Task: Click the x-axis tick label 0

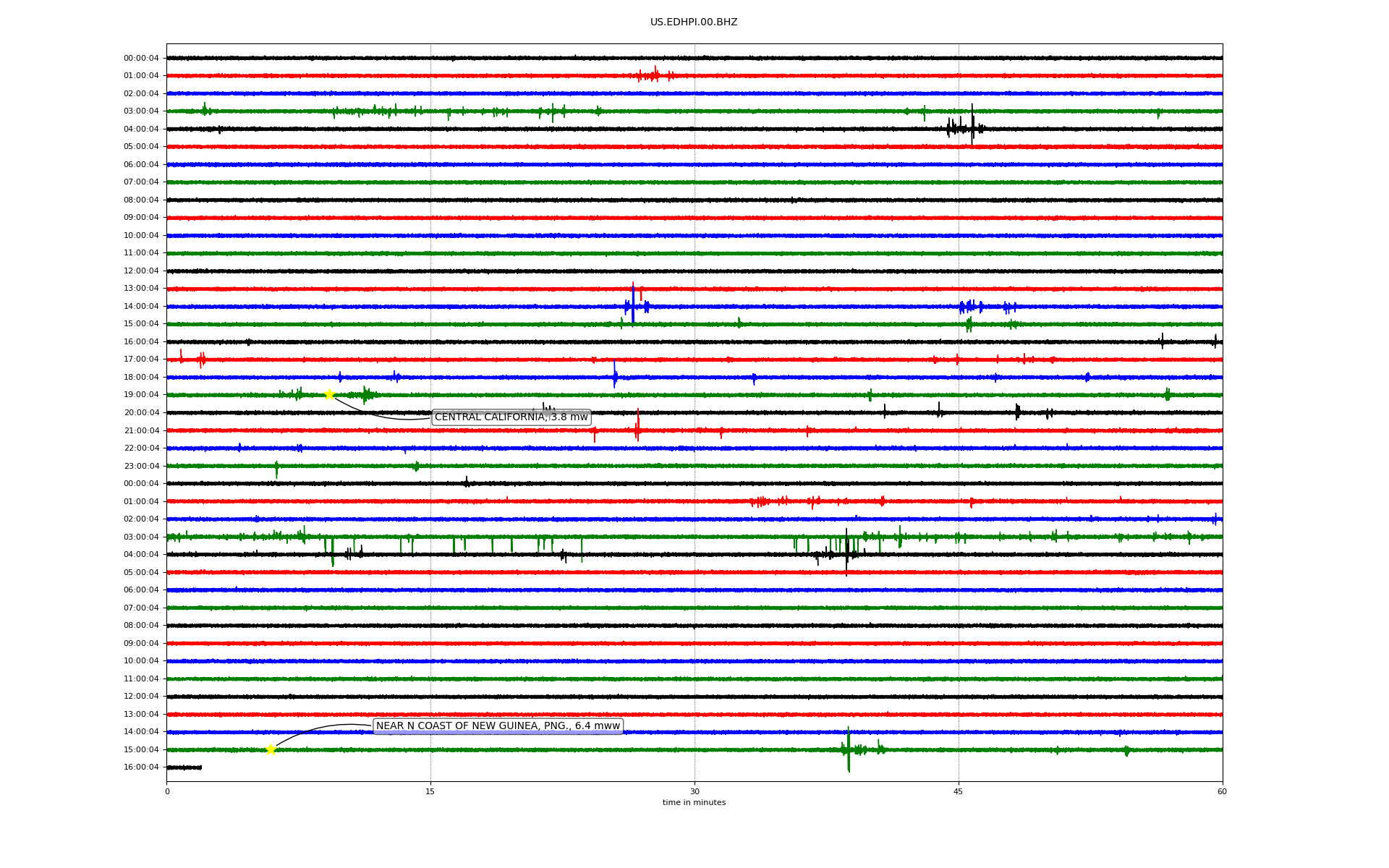Action: 167,791
